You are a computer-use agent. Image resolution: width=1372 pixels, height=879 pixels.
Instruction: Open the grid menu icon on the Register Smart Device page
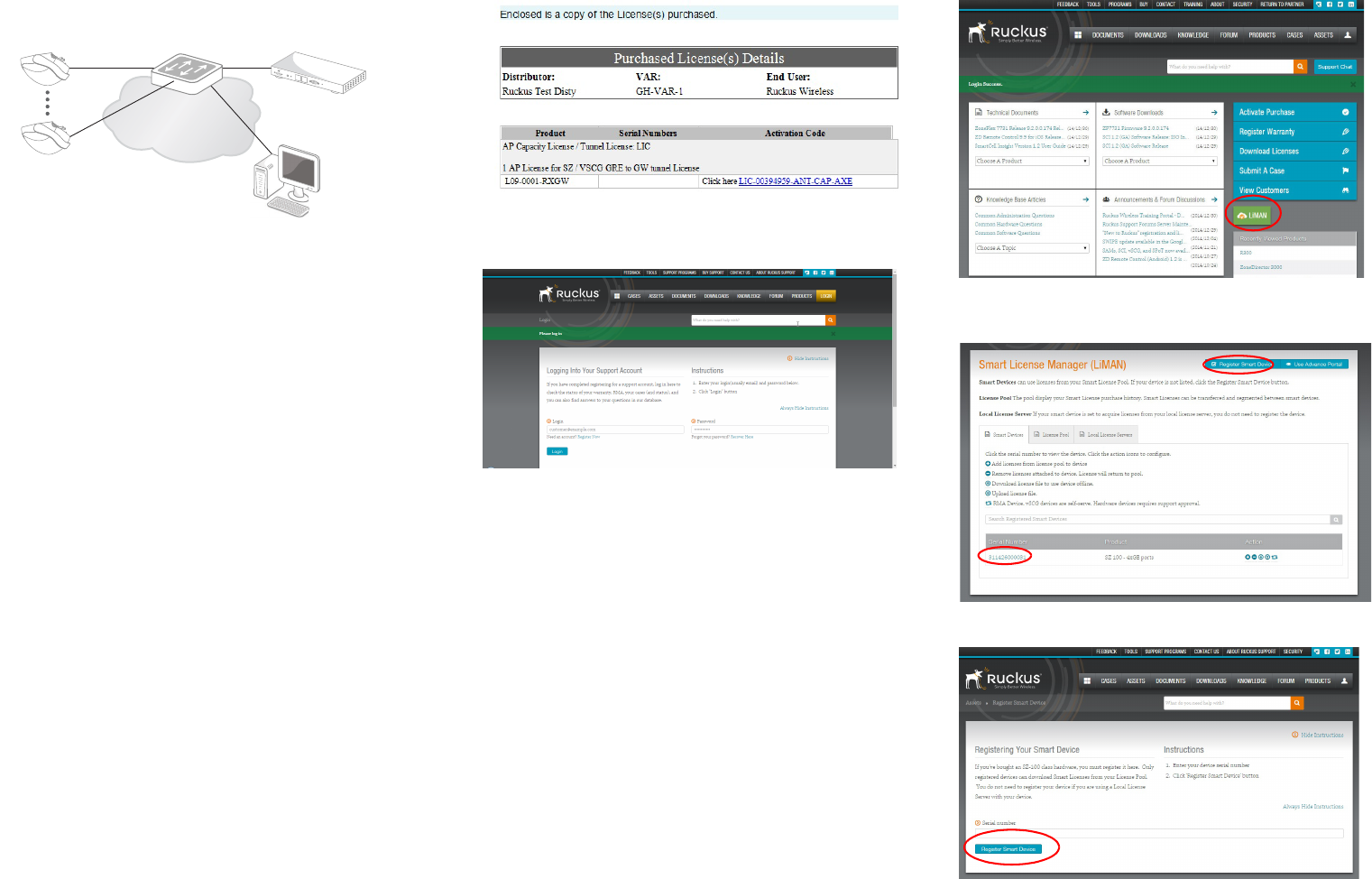point(1088,681)
